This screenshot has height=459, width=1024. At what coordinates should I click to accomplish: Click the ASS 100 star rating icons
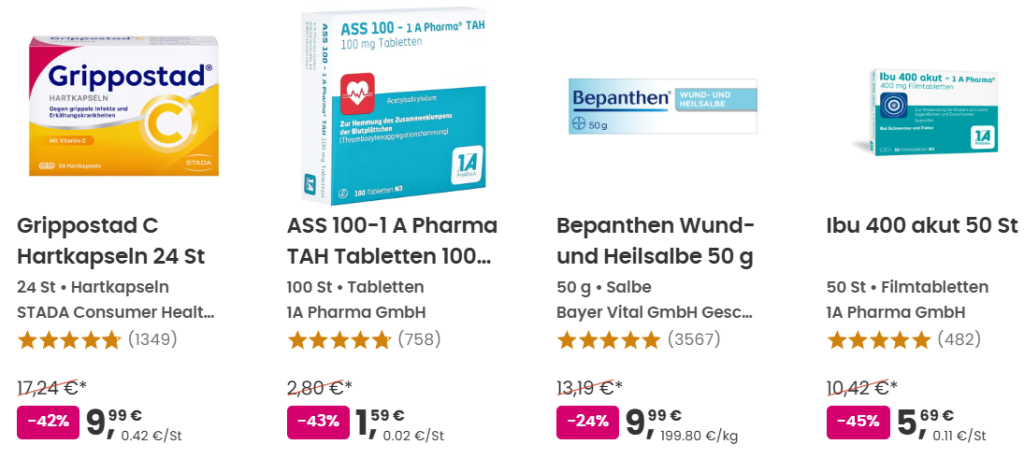[339, 340]
